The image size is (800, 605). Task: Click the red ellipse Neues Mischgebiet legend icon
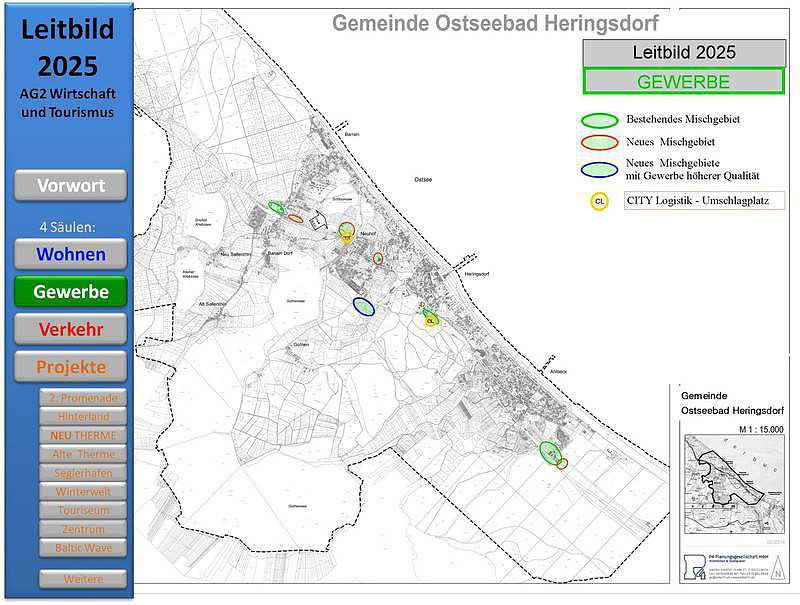(x=600, y=143)
